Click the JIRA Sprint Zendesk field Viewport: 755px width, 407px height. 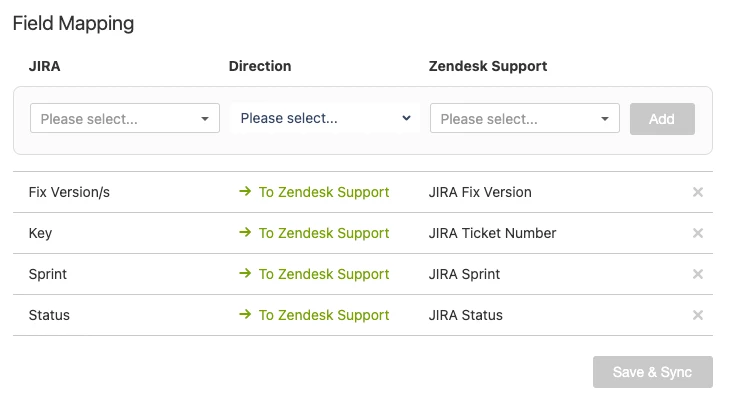464,274
